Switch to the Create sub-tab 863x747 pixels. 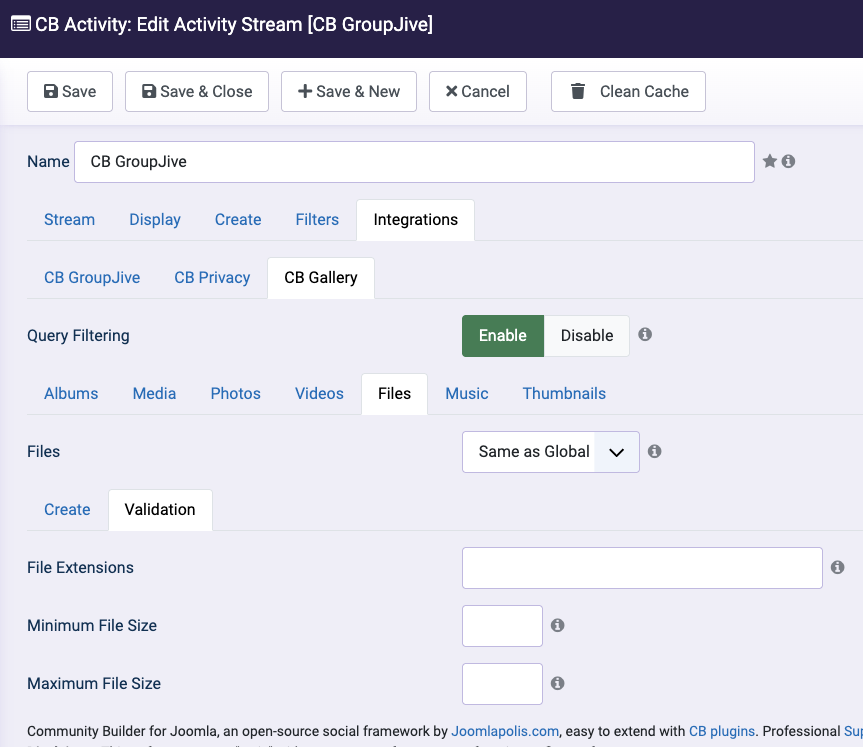tap(67, 510)
